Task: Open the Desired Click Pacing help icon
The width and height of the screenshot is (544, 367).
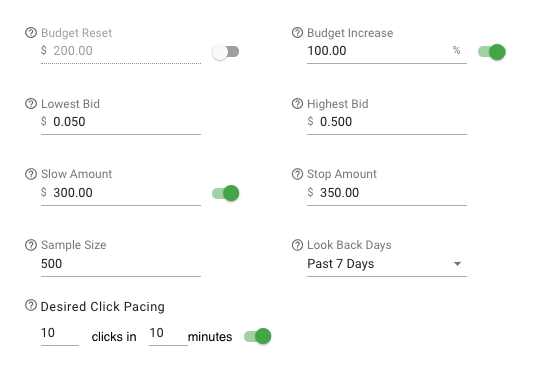Action: click(x=31, y=305)
